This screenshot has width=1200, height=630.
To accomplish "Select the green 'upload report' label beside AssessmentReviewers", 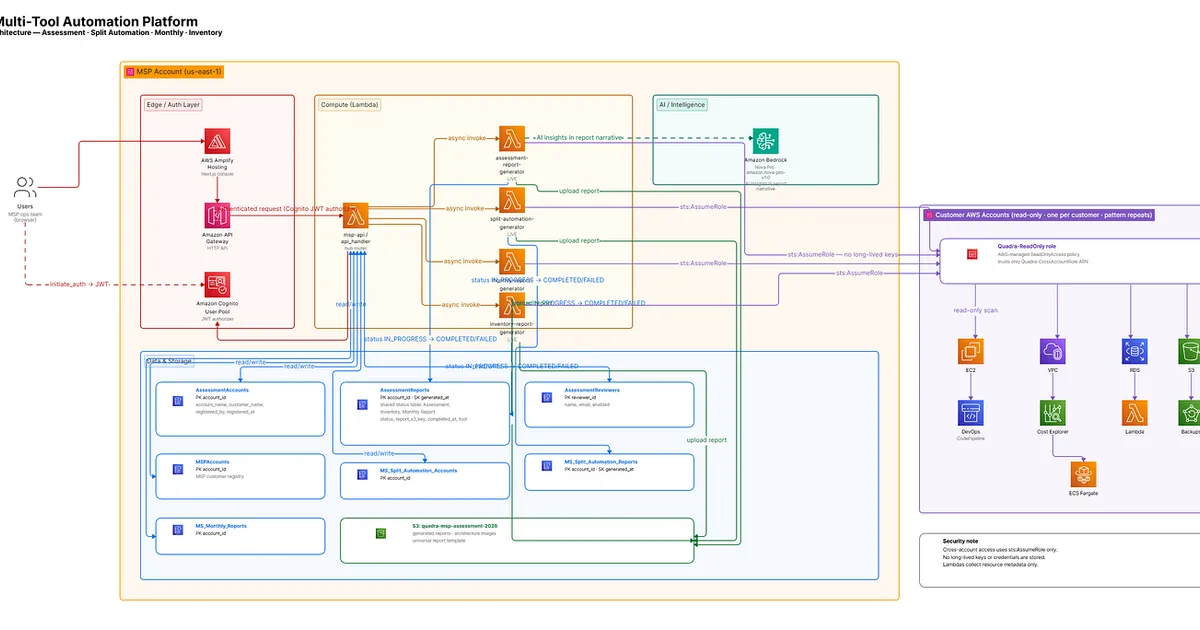I will (707, 440).
